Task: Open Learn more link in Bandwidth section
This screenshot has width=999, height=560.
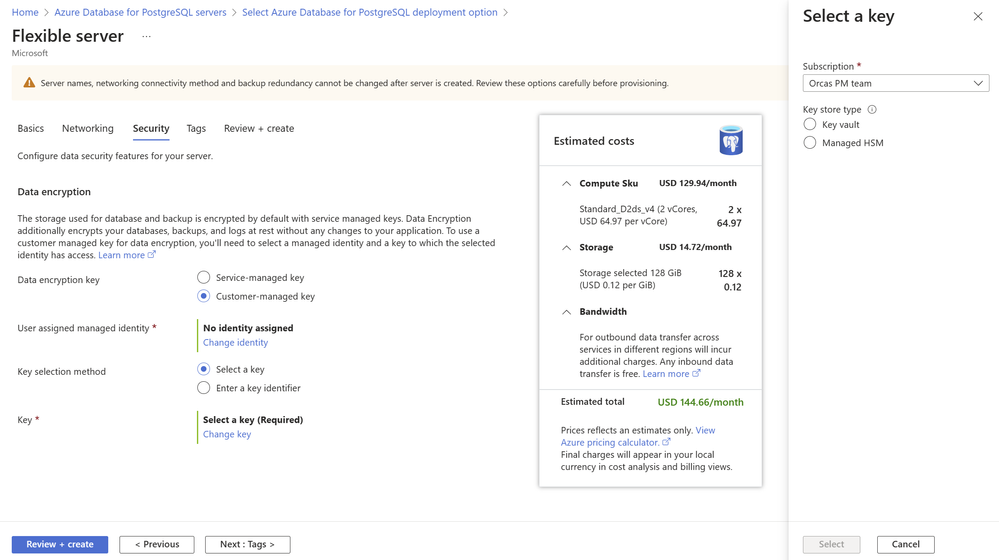Action: click(x=671, y=373)
